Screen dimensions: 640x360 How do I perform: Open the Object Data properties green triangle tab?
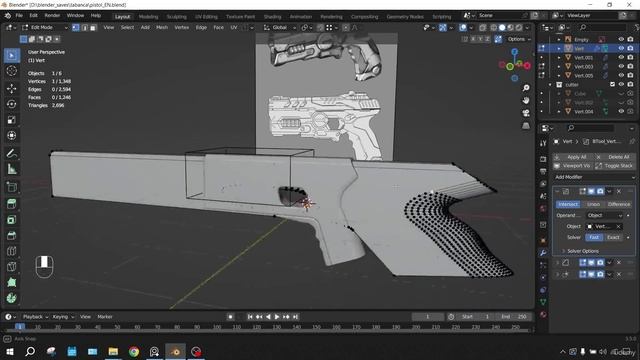[543, 302]
